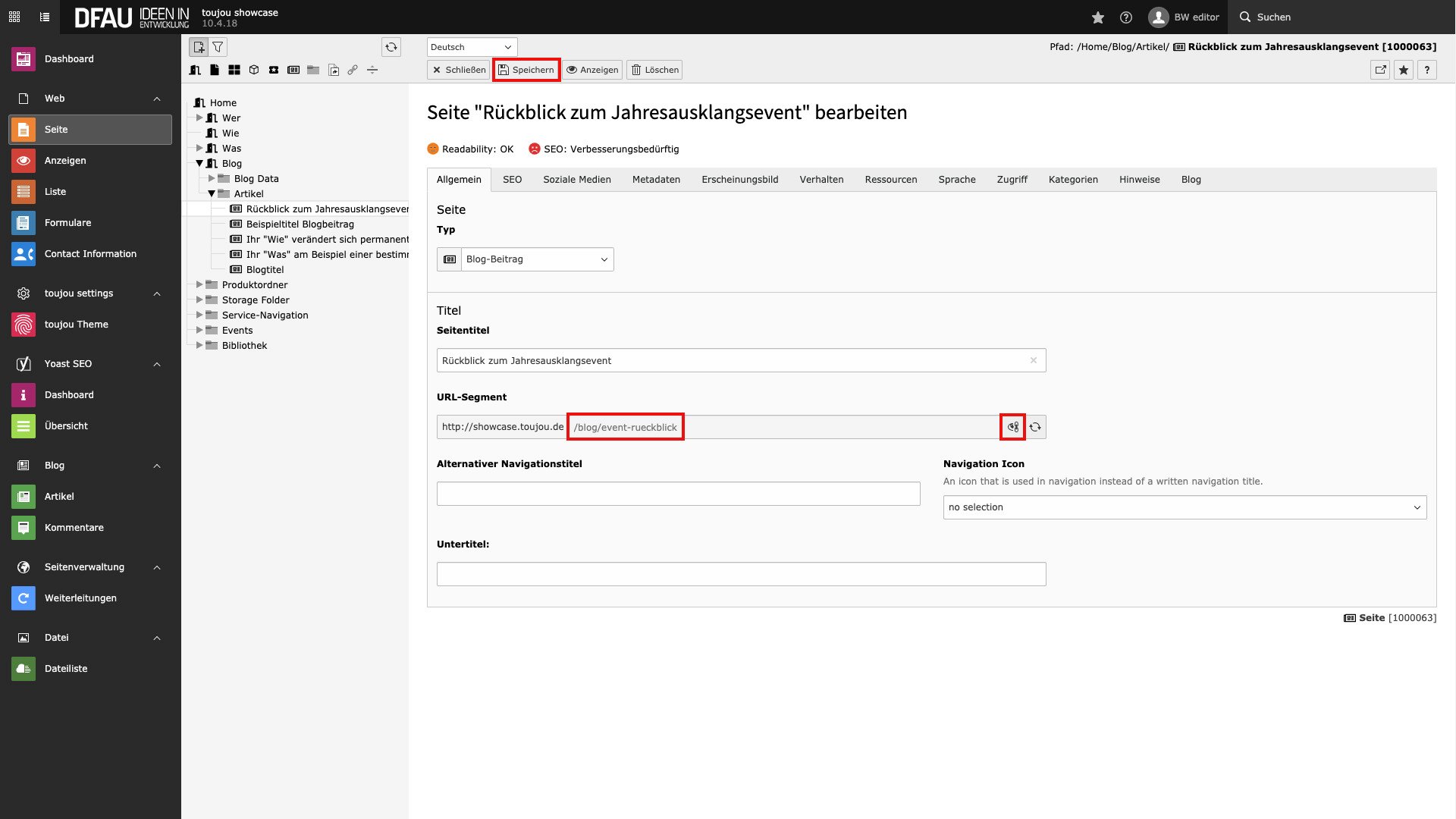Open the module grid menu icon

[14, 17]
